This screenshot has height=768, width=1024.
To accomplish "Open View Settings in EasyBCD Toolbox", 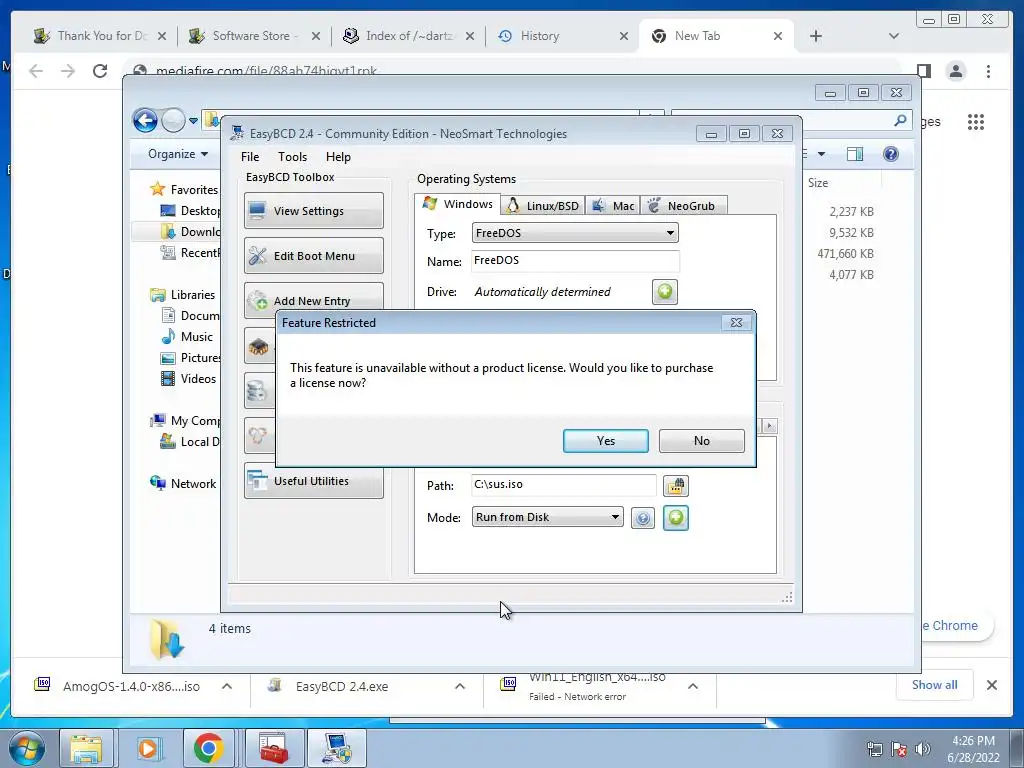I will point(313,211).
